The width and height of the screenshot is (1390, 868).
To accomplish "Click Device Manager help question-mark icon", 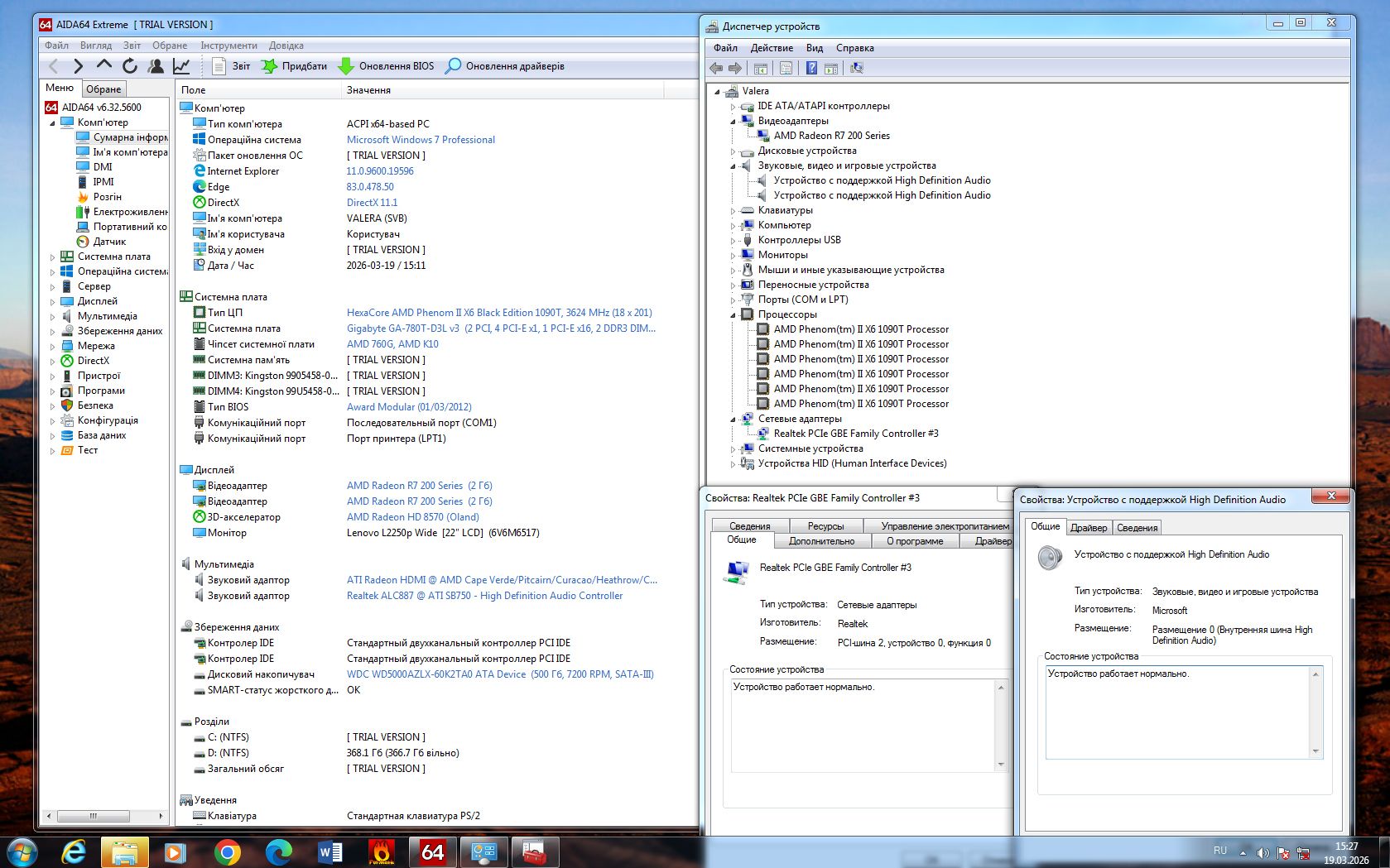I will [811, 68].
